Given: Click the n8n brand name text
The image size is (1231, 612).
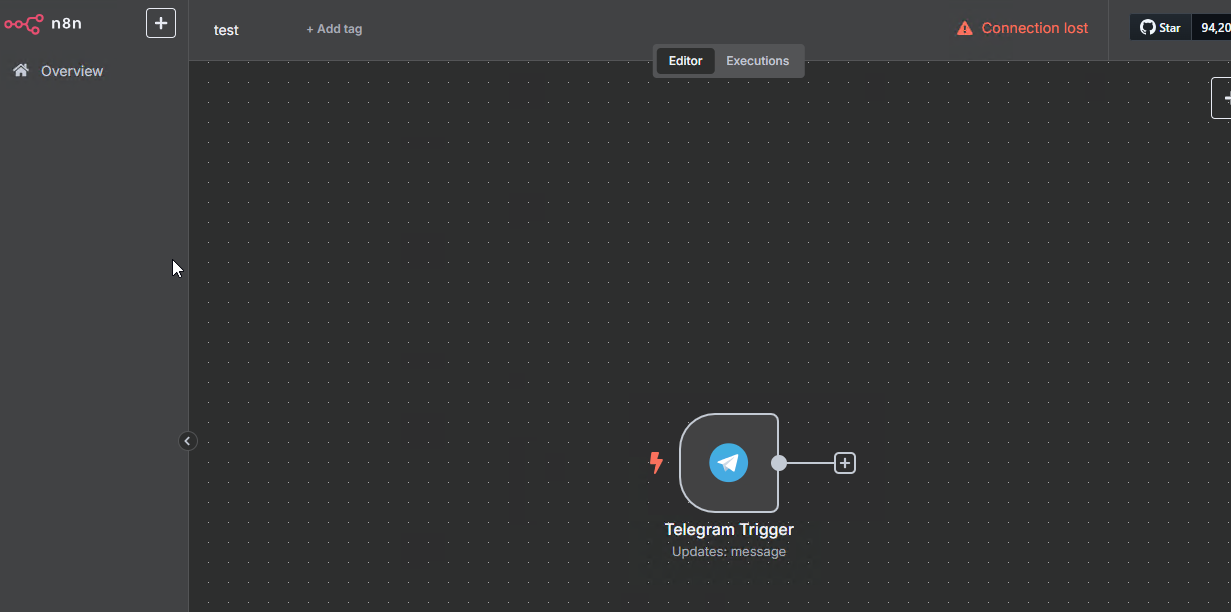Looking at the screenshot, I should pos(66,24).
